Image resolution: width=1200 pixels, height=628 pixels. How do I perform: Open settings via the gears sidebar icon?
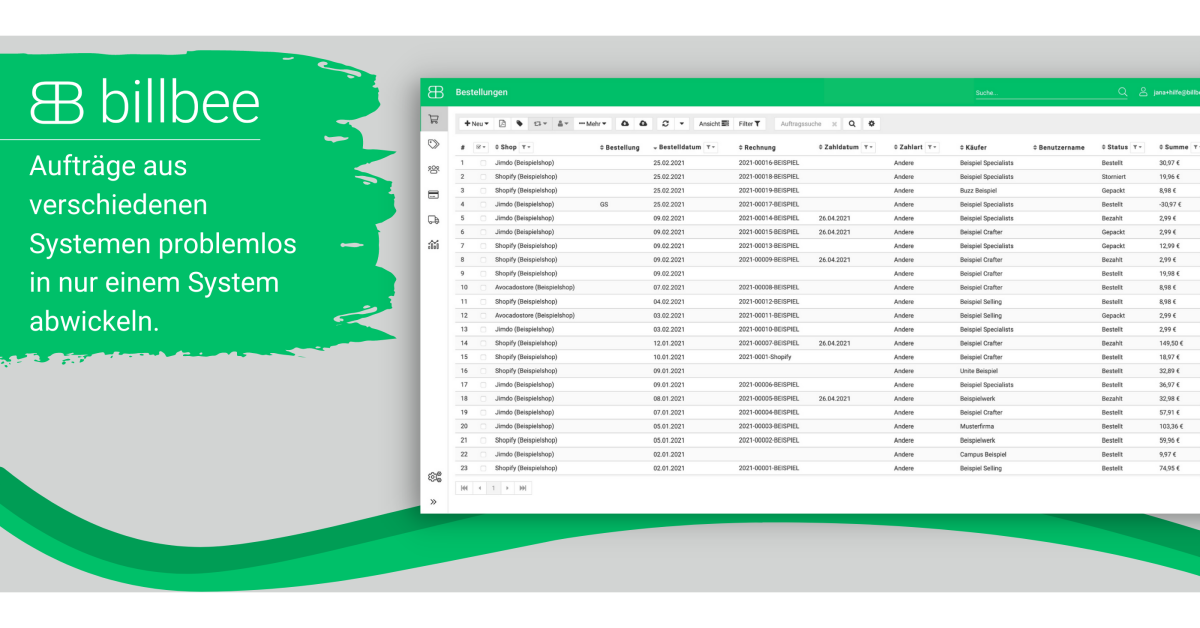434,477
